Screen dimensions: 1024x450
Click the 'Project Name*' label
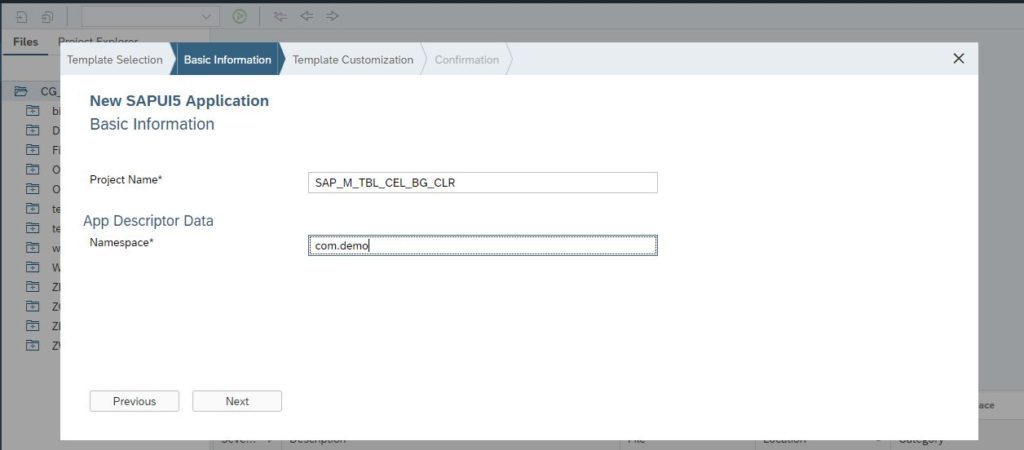point(125,180)
